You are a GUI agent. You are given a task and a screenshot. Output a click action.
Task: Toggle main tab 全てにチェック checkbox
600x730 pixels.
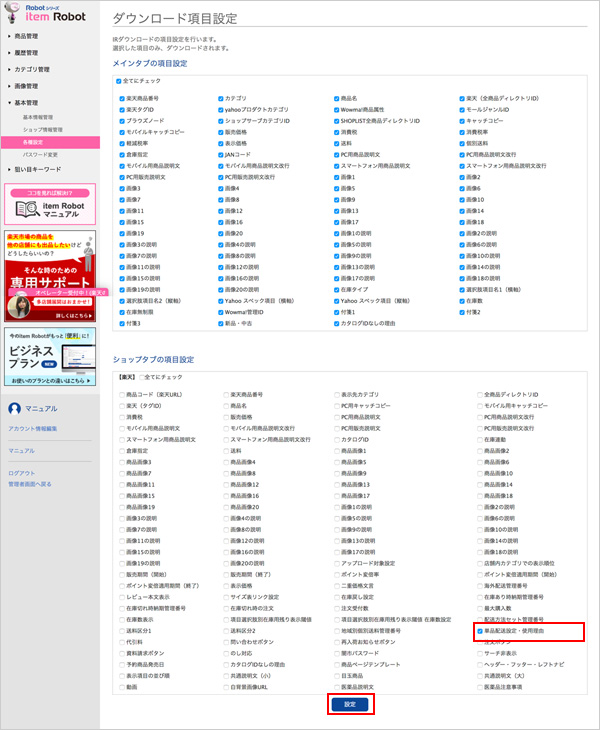118,81
